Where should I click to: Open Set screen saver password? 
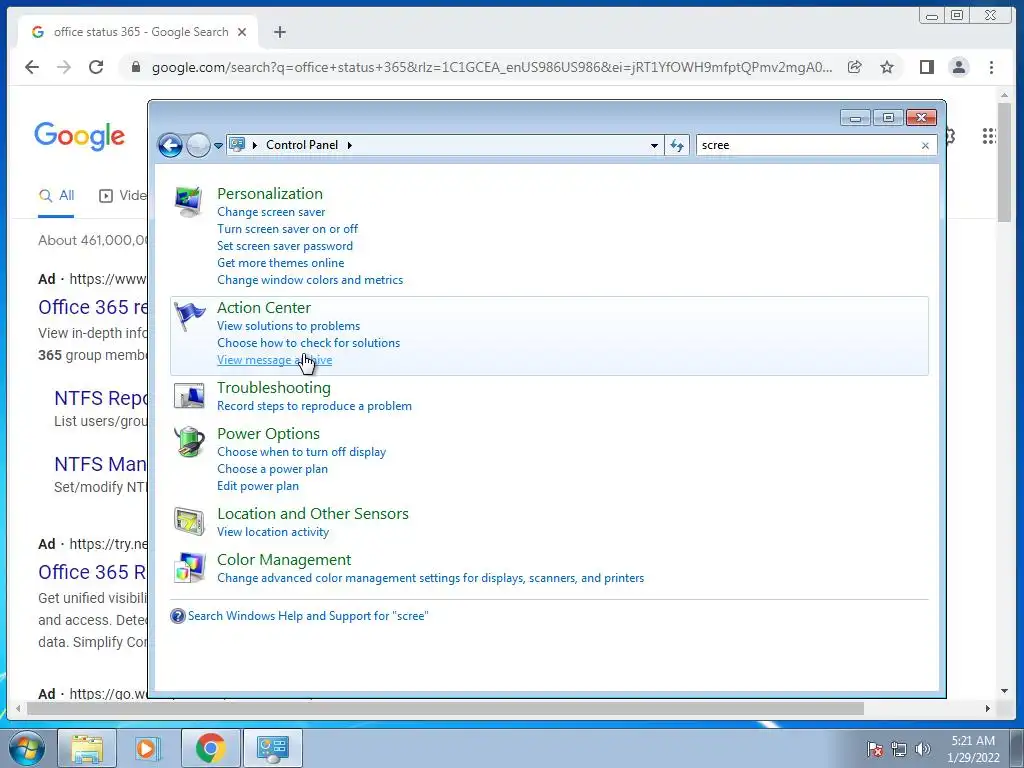tap(285, 246)
